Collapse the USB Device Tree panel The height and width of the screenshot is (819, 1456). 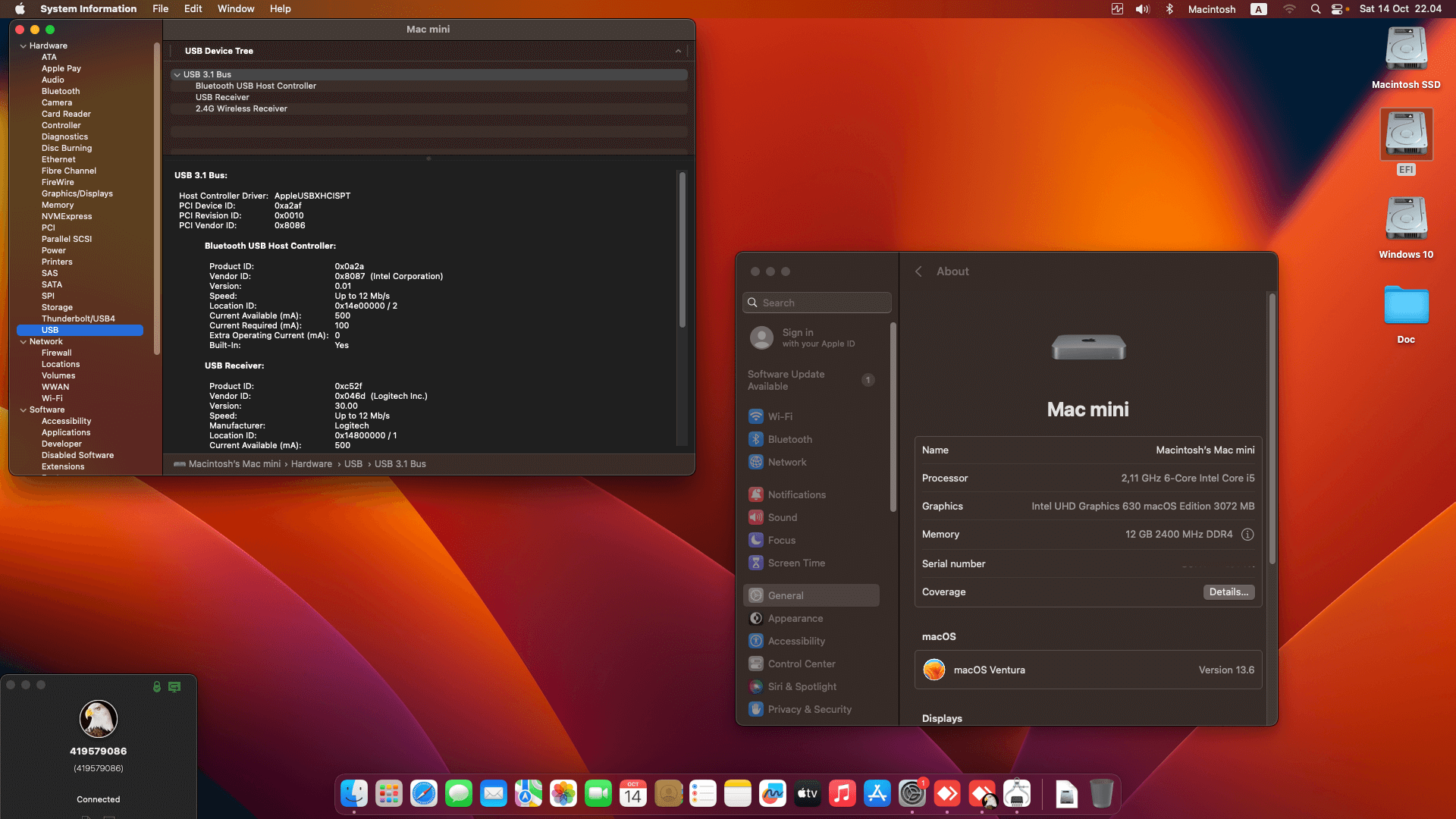[x=678, y=51]
